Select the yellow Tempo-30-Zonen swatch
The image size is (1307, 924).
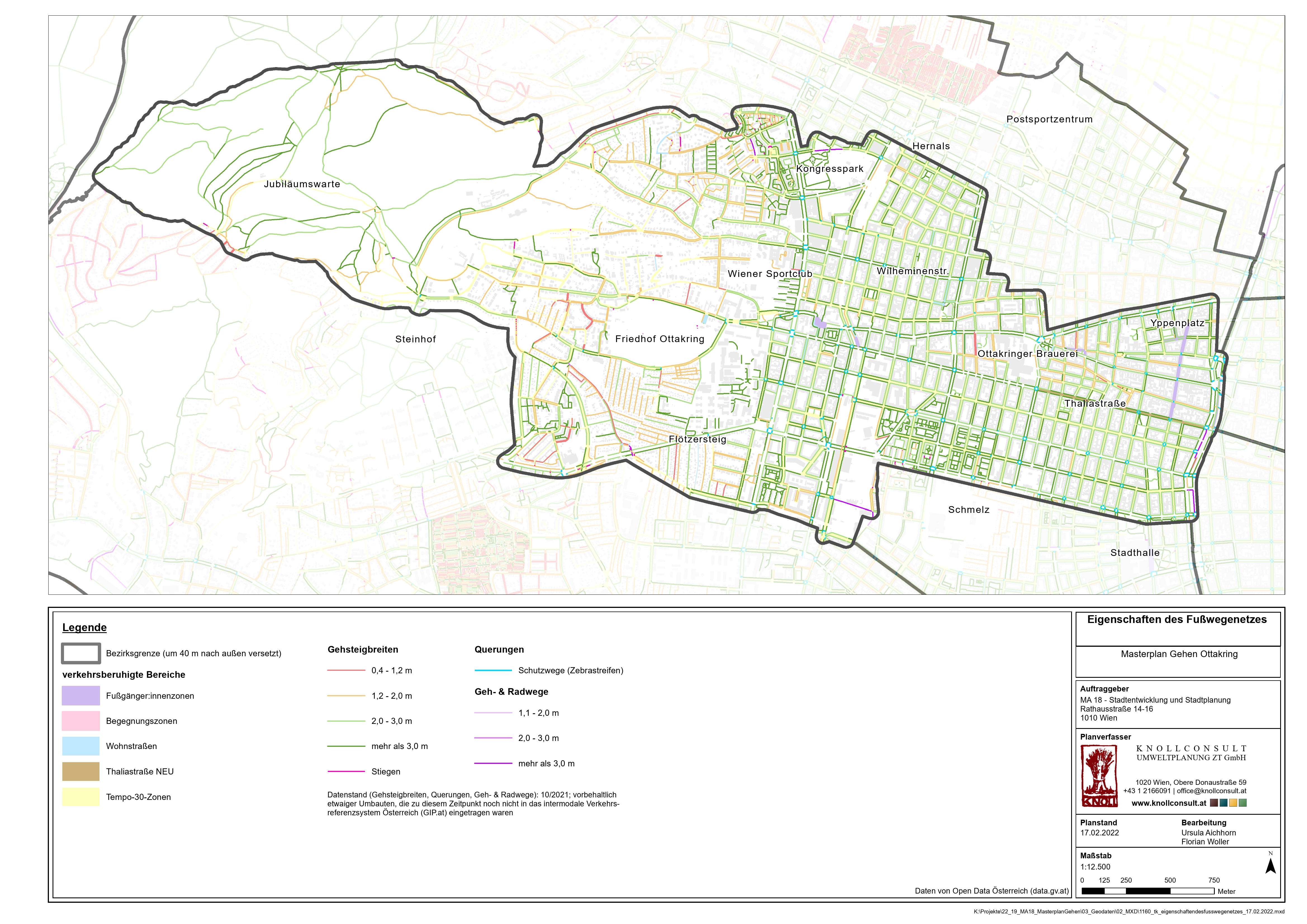click(x=81, y=797)
